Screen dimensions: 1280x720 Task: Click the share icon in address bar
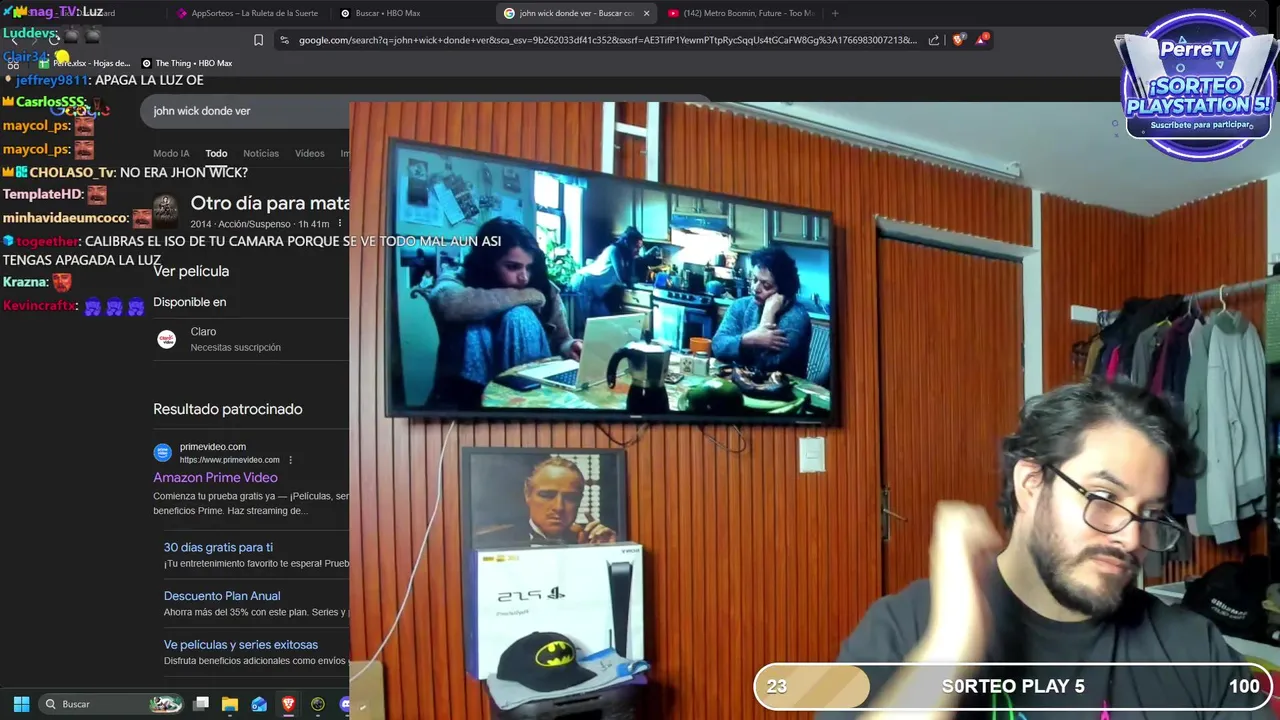(934, 40)
